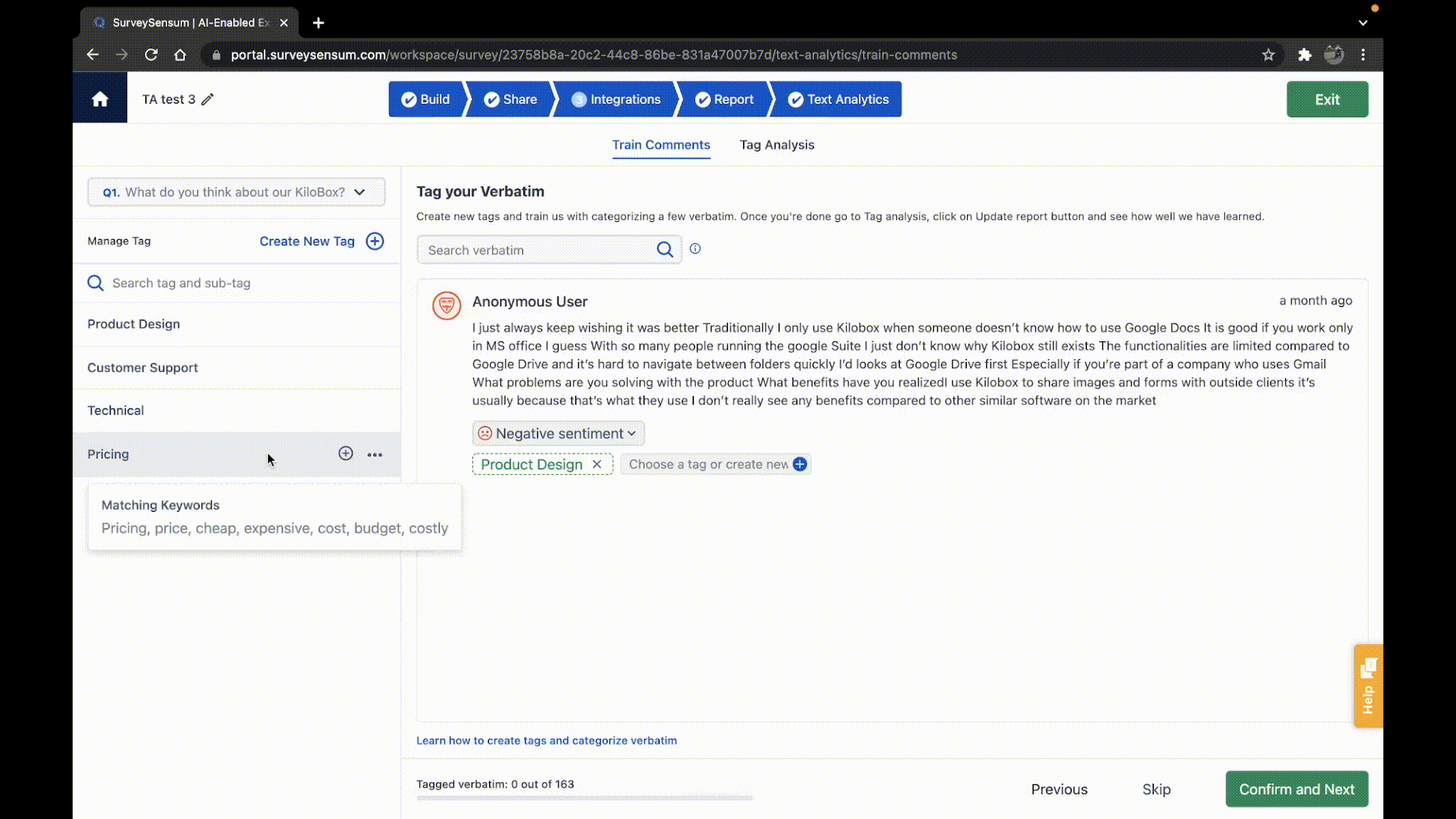This screenshot has width=1456, height=819.
Task: Click the Confirm and Next button
Action: (x=1296, y=789)
